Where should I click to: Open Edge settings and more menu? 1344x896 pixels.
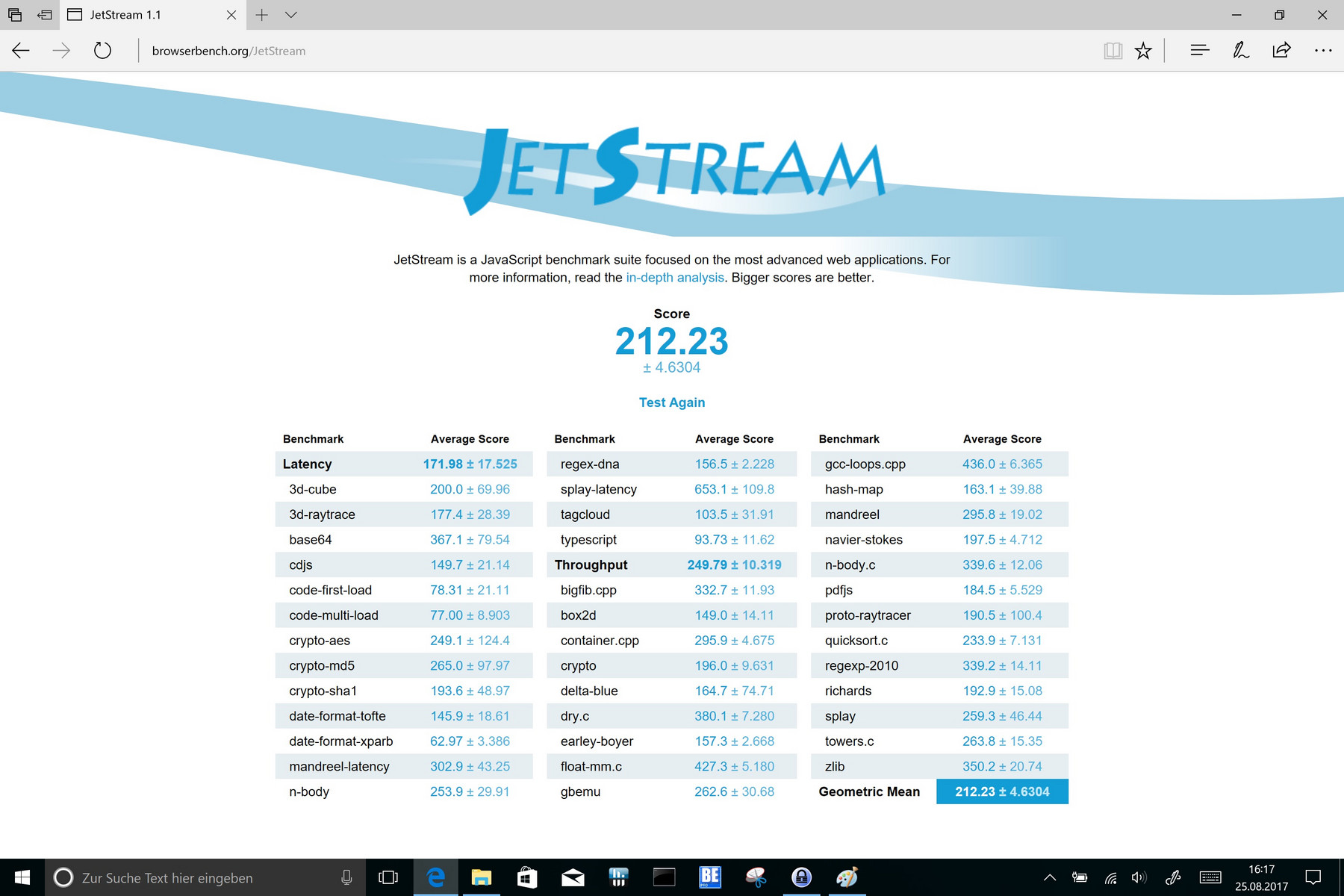pos(1323,51)
